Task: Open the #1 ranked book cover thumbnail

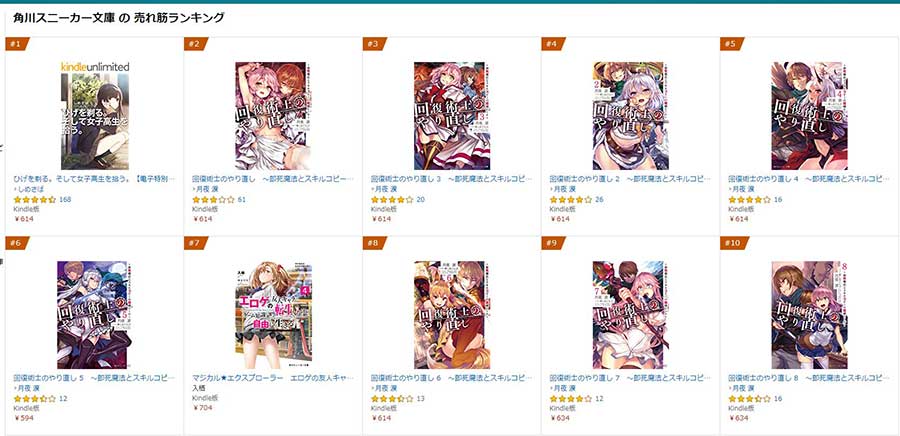Action: [x=95, y=116]
